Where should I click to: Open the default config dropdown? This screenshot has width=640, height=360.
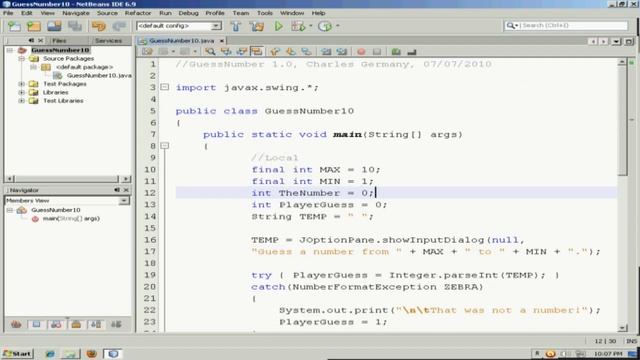point(216,26)
